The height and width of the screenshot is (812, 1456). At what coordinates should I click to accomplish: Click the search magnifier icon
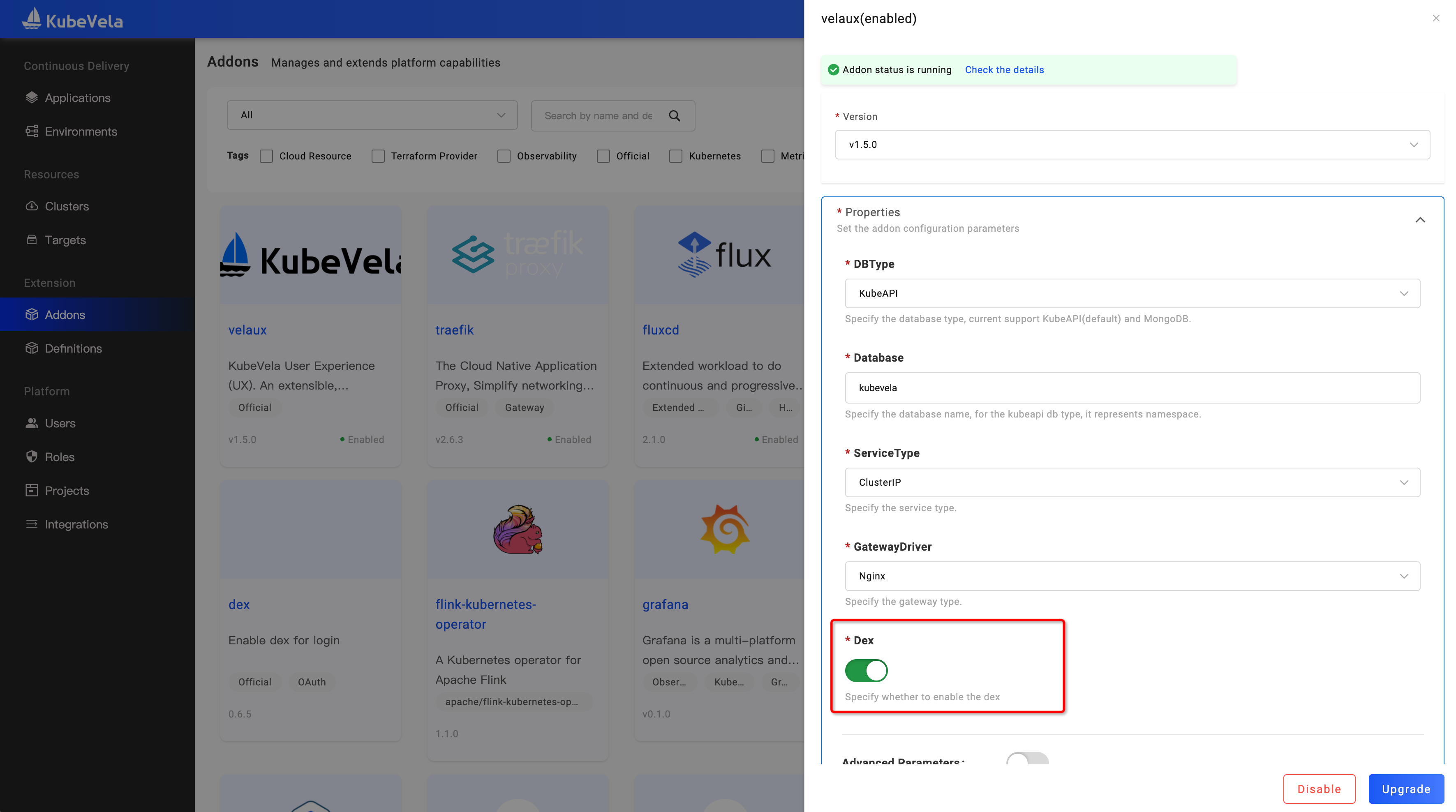pyautogui.click(x=674, y=116)
